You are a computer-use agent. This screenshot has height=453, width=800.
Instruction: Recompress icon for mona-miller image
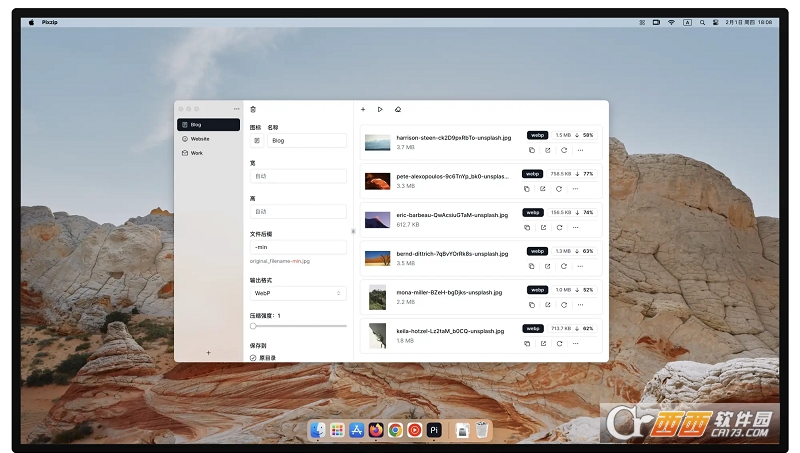[564, 305]
